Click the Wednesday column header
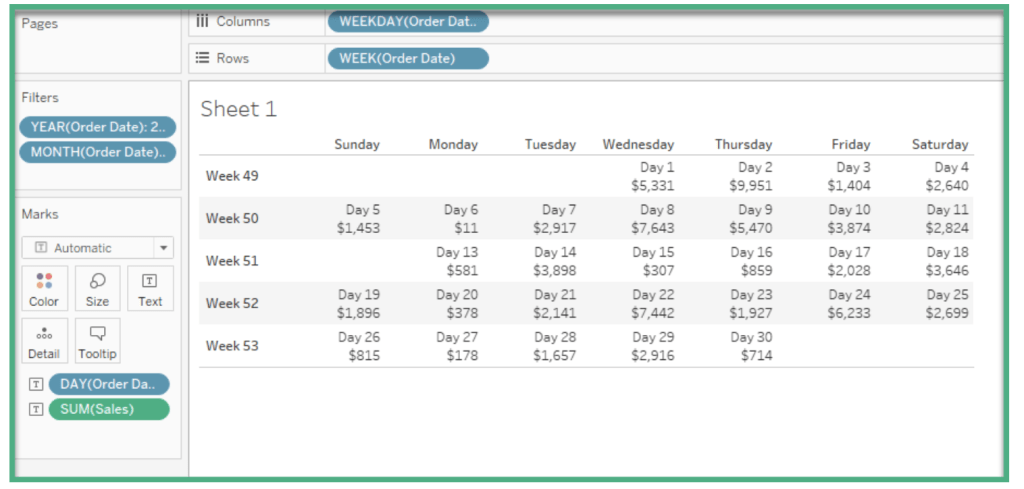1024x489 pixels. pos(638,144)
